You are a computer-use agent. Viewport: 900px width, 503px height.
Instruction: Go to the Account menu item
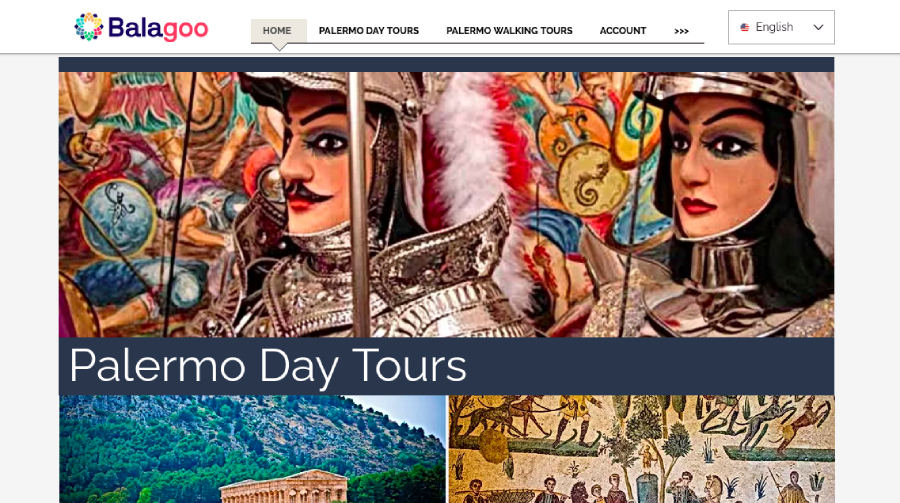point(623,31)
